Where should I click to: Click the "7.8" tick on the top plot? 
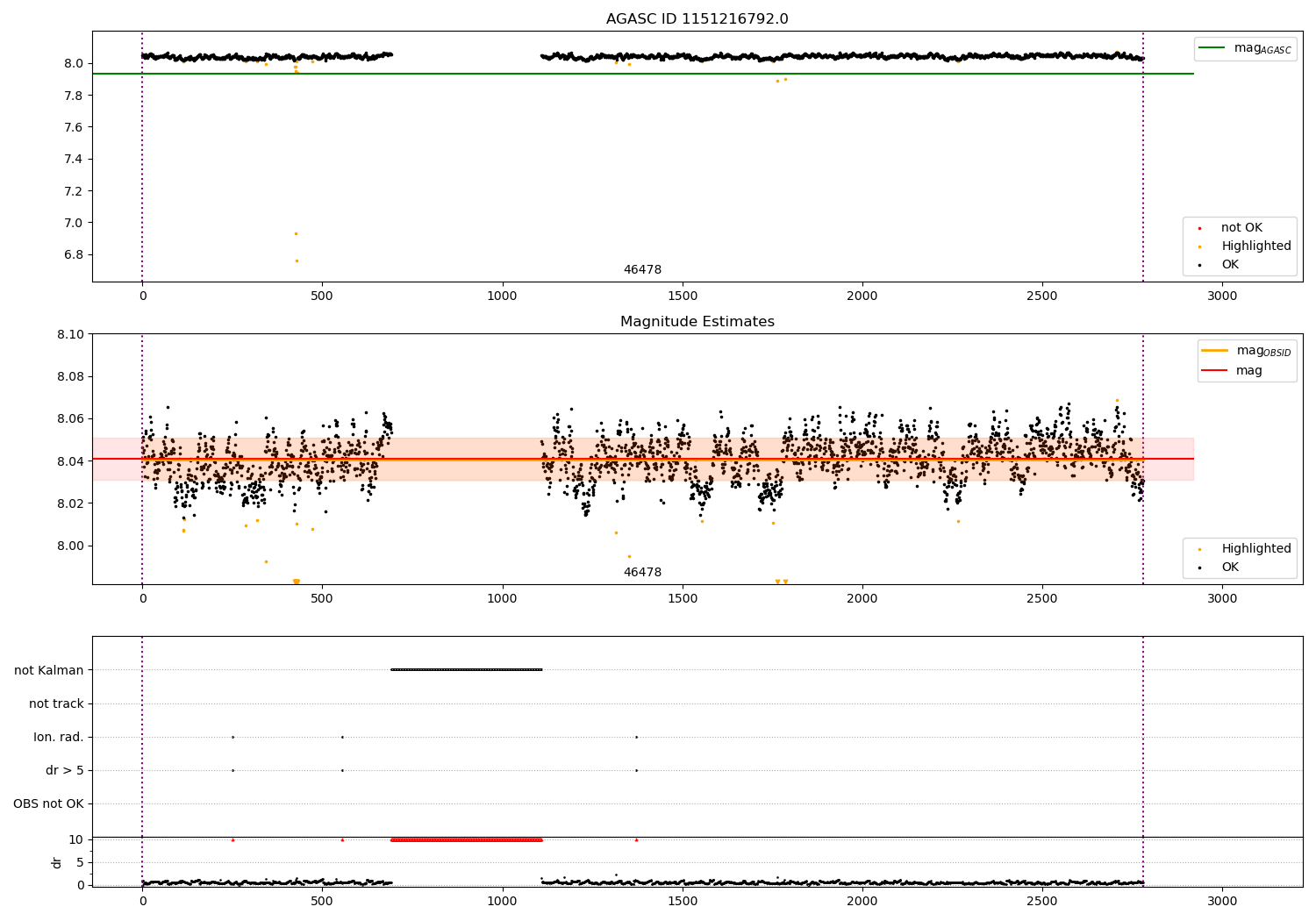tap(75, 96)
